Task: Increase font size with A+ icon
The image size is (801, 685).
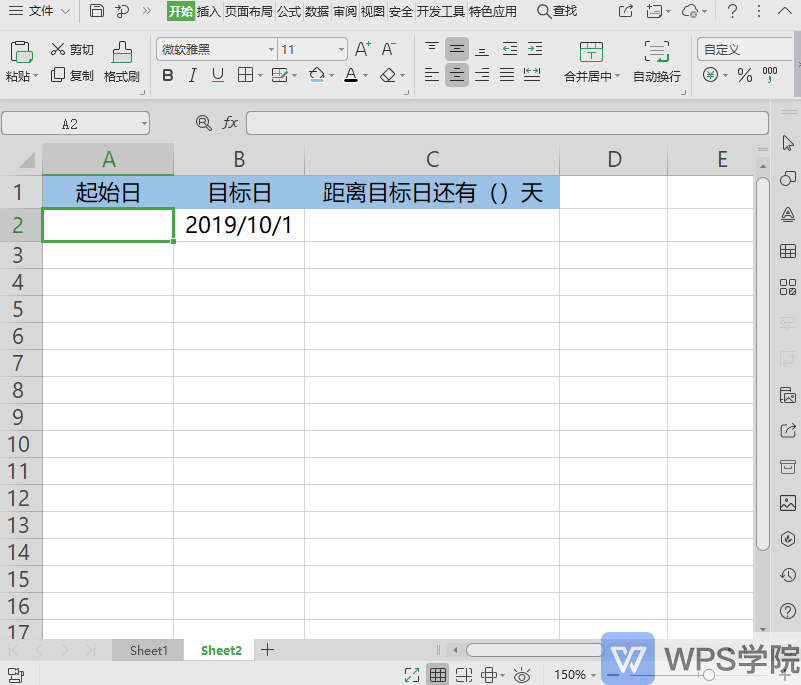Action: tap(363, 50)
